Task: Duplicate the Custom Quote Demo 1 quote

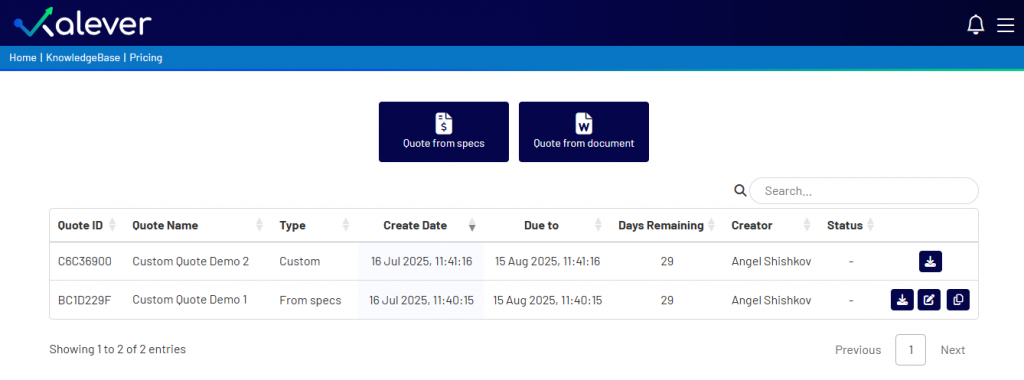Action: (x=958, y=300)
